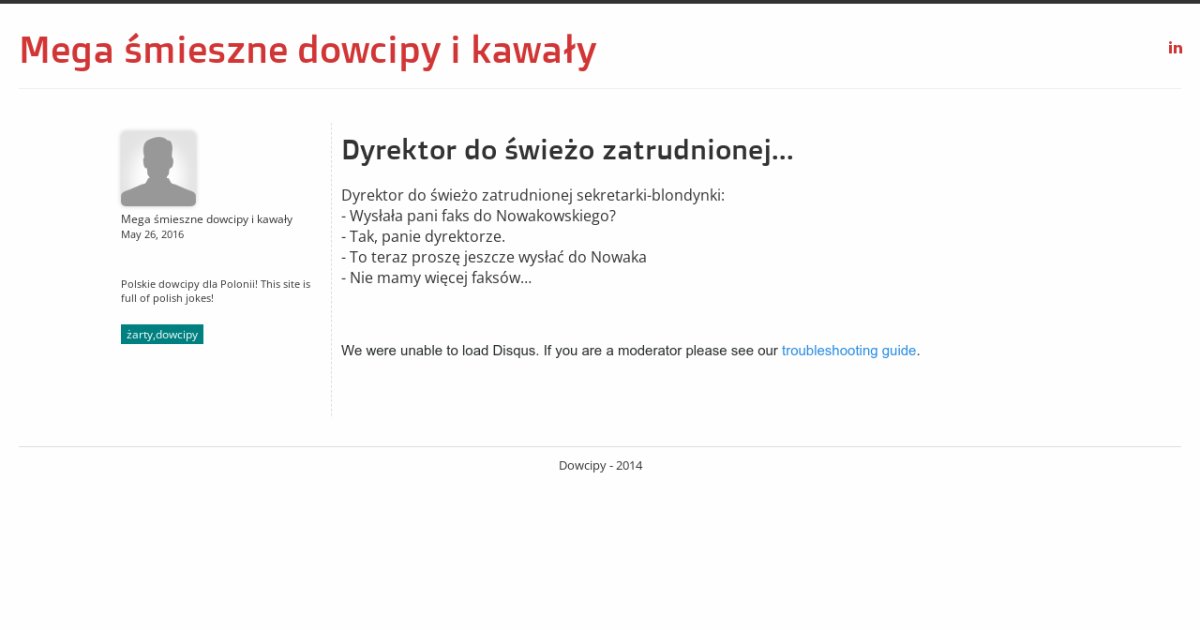Click the author name below the avatar
The image size is (1200, 630).
tap(206, 219)
